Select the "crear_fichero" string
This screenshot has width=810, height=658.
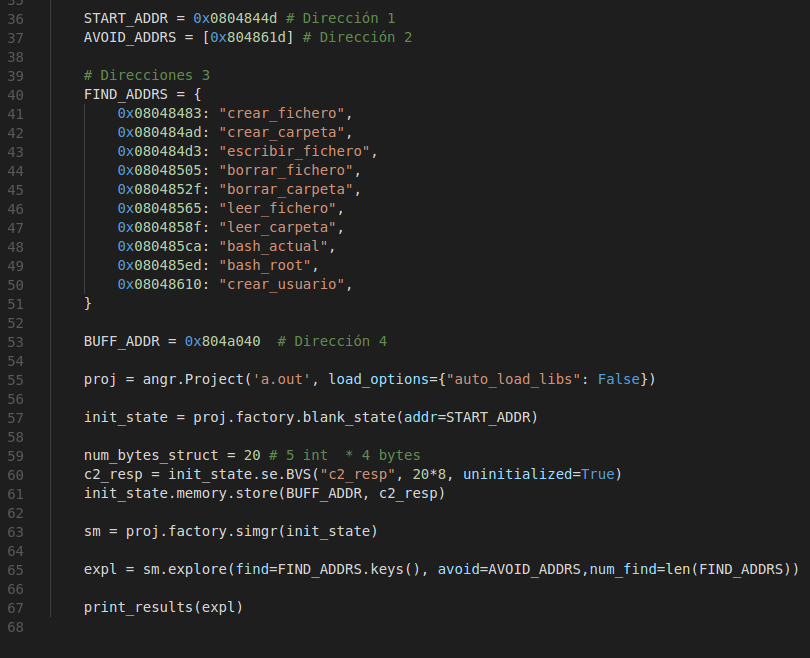[x=282, y=114]
